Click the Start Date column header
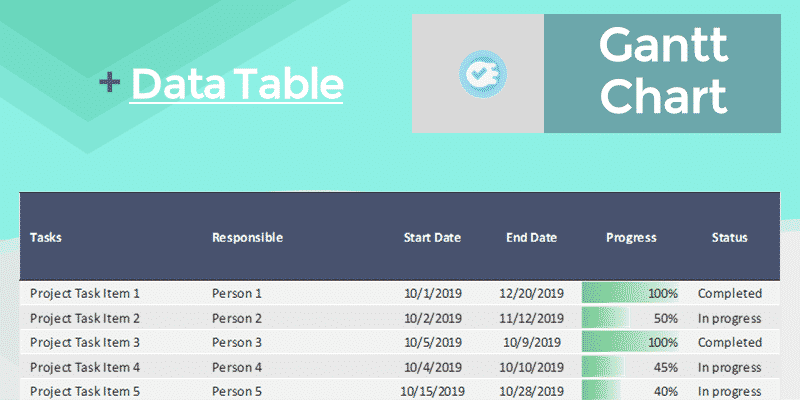 pos(432,238)
